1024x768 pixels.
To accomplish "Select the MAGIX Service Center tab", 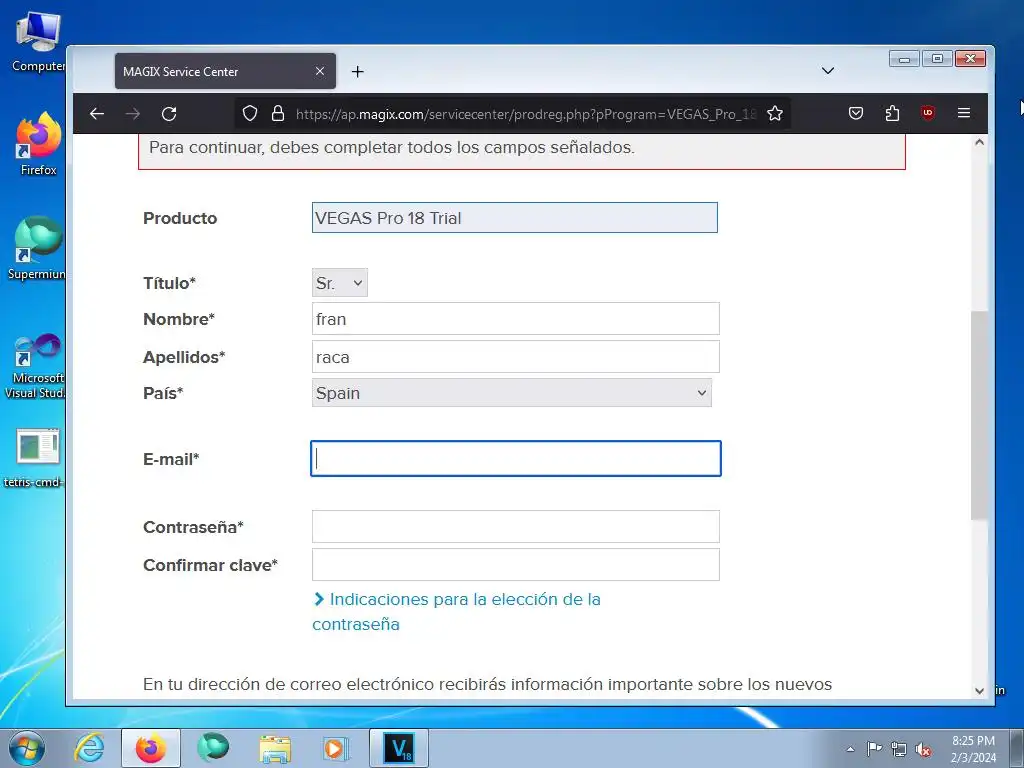I will click(225, 71).
